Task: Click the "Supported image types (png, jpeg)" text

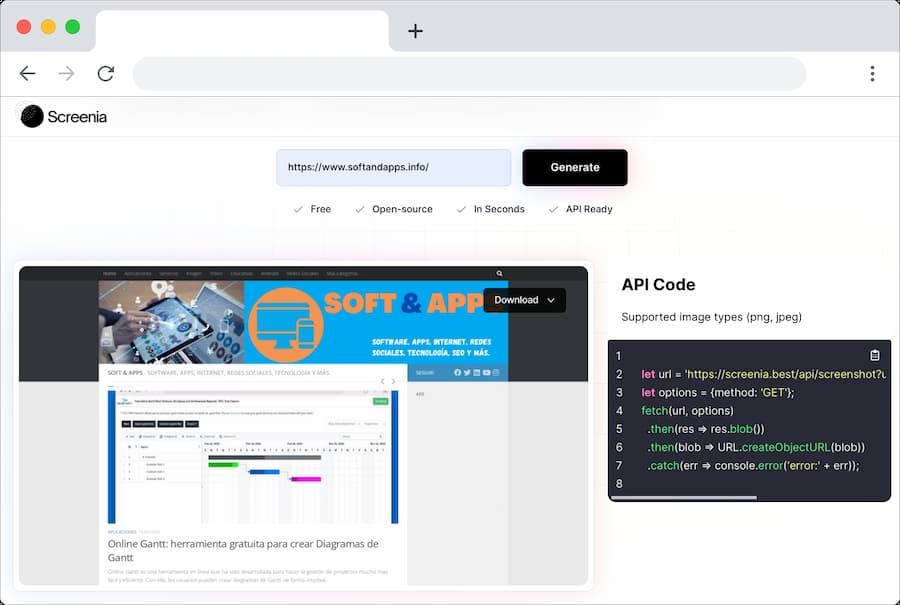Action: 711,317
